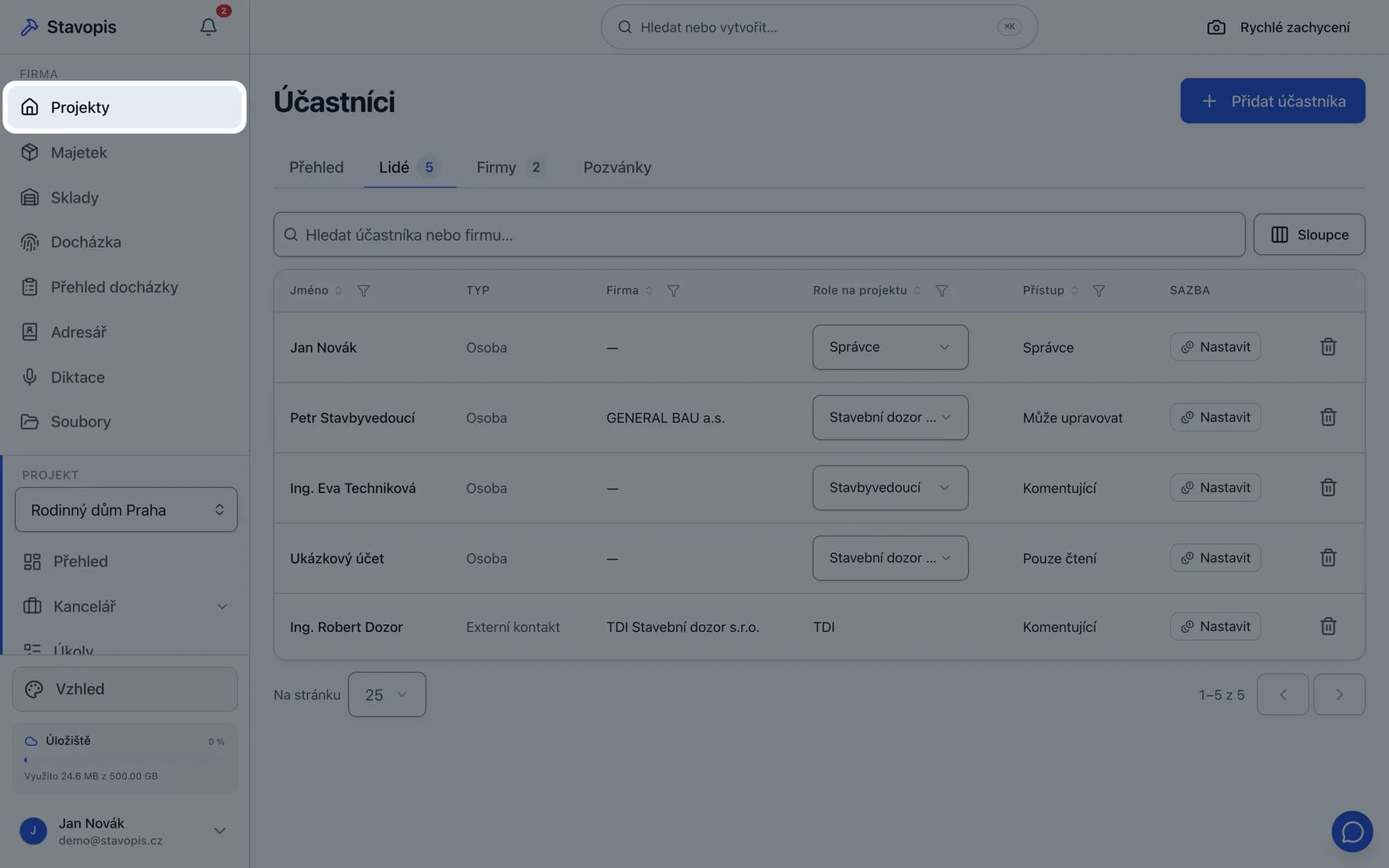The image size is (1389, 868).
Task: Expand the Kancelář section
Action: [x=125, y=606]
